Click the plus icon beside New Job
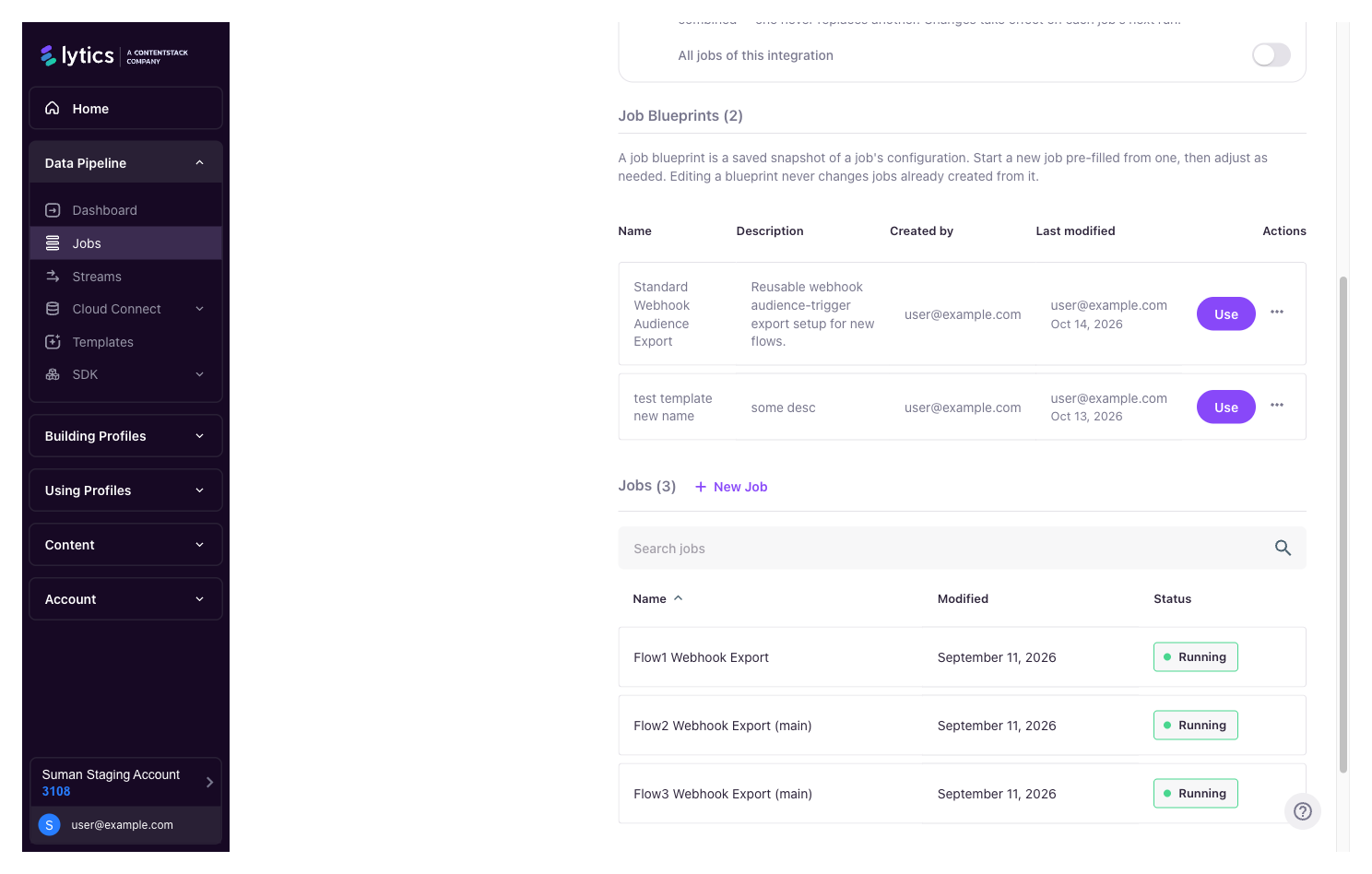Screen dimensions: 1372x874 (701, 487)
